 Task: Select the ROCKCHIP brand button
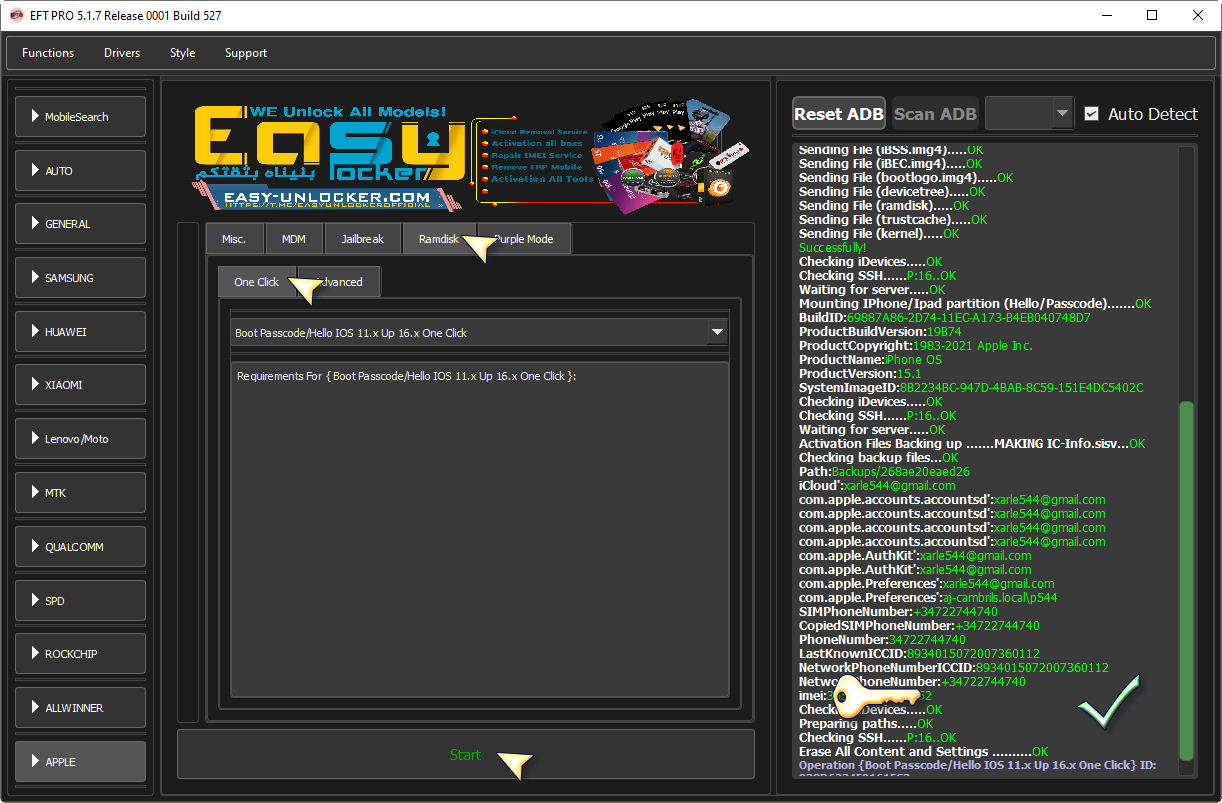click(81, 654)
